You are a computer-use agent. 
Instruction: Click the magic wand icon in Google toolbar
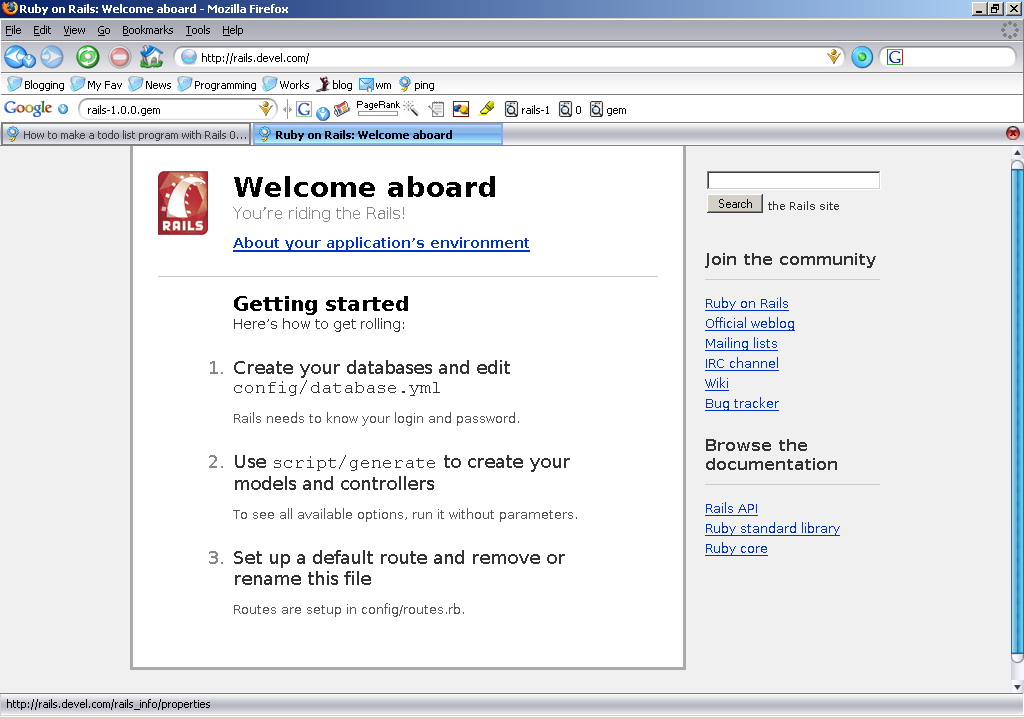pos(411,108)
